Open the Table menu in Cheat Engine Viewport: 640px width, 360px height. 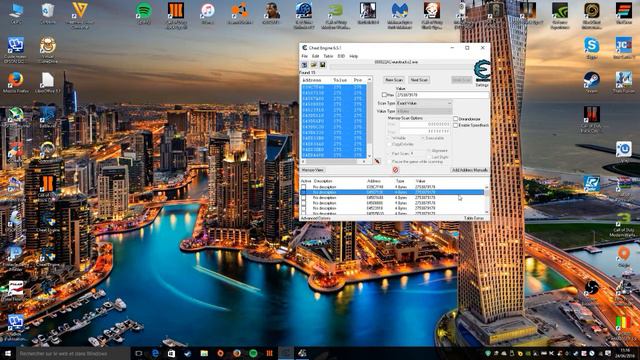point(328,56)
